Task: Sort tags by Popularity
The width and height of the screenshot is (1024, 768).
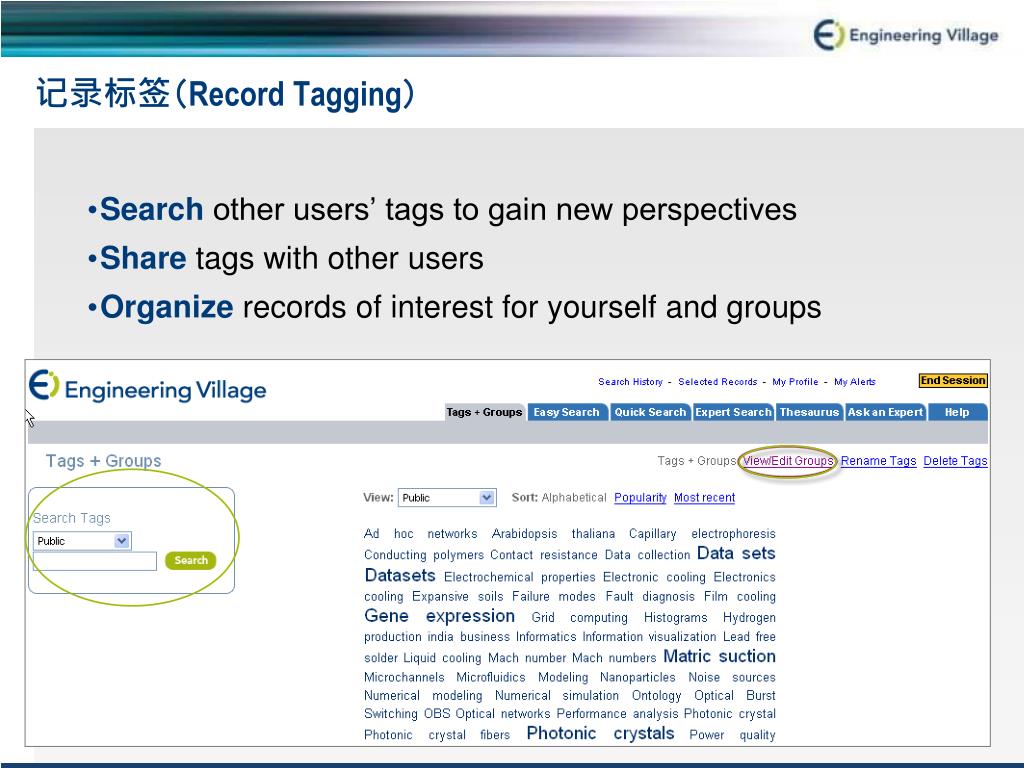Action: pos(640,498)
